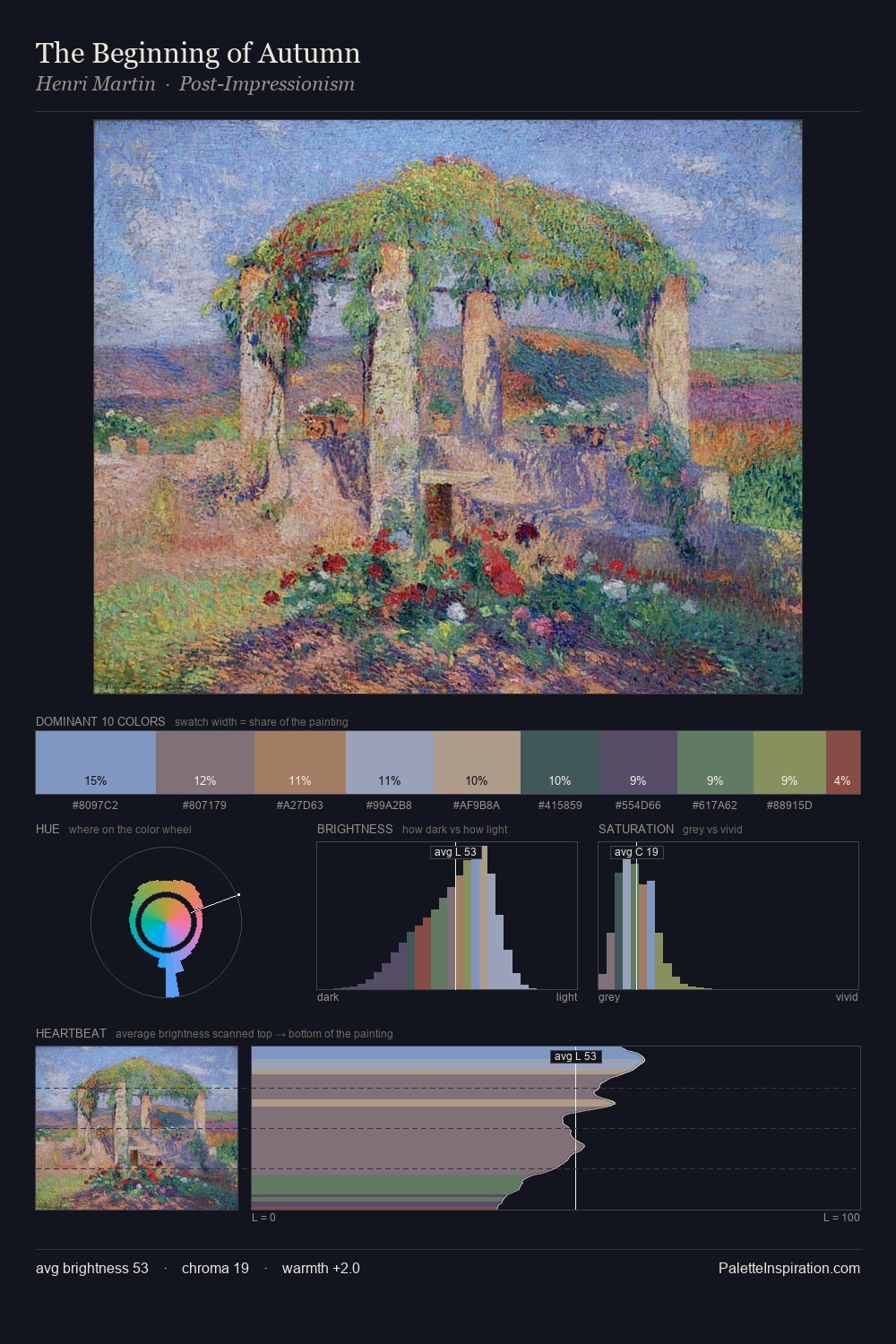Image resolution: width=896 pixels, height=1344 pixels.
Task: Click the hue color wheel chart
Action: tap(167, 921)
